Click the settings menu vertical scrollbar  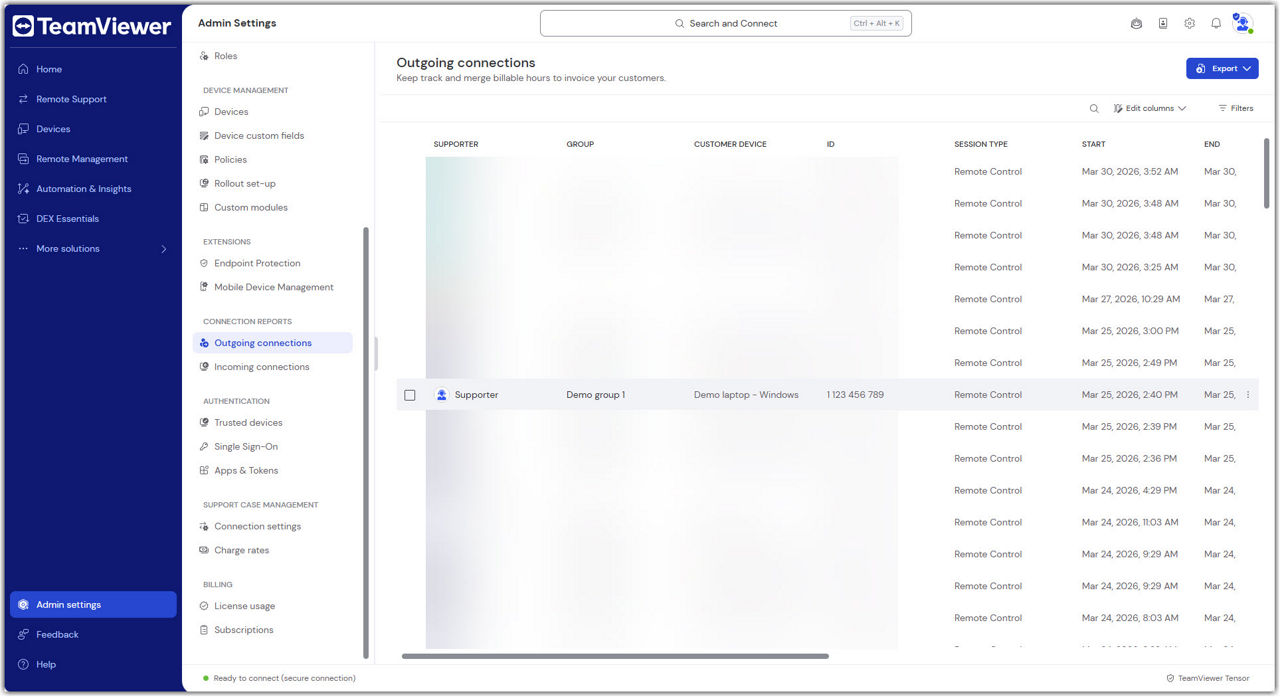(x=366, y=442)
